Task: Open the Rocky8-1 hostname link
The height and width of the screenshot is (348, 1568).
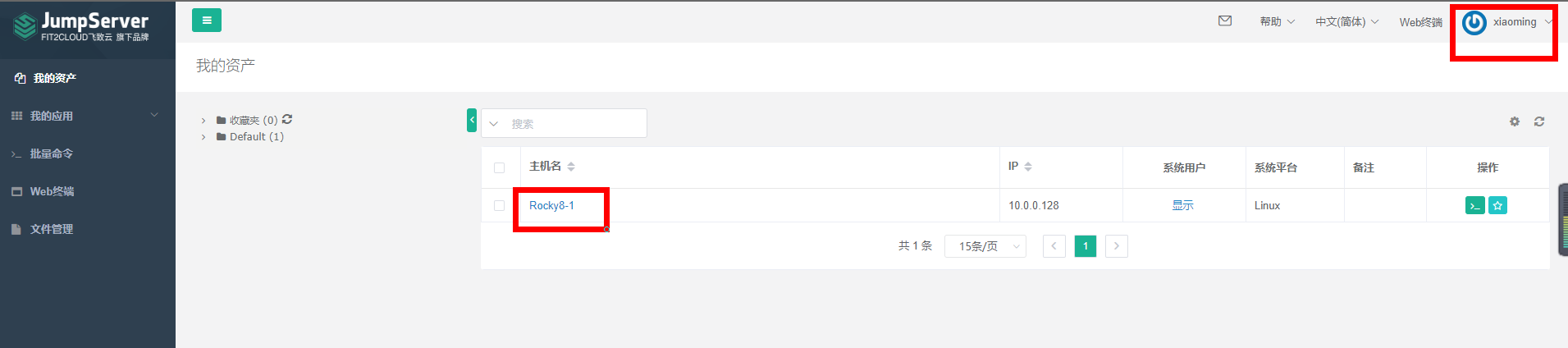Action: pos(551,205)
